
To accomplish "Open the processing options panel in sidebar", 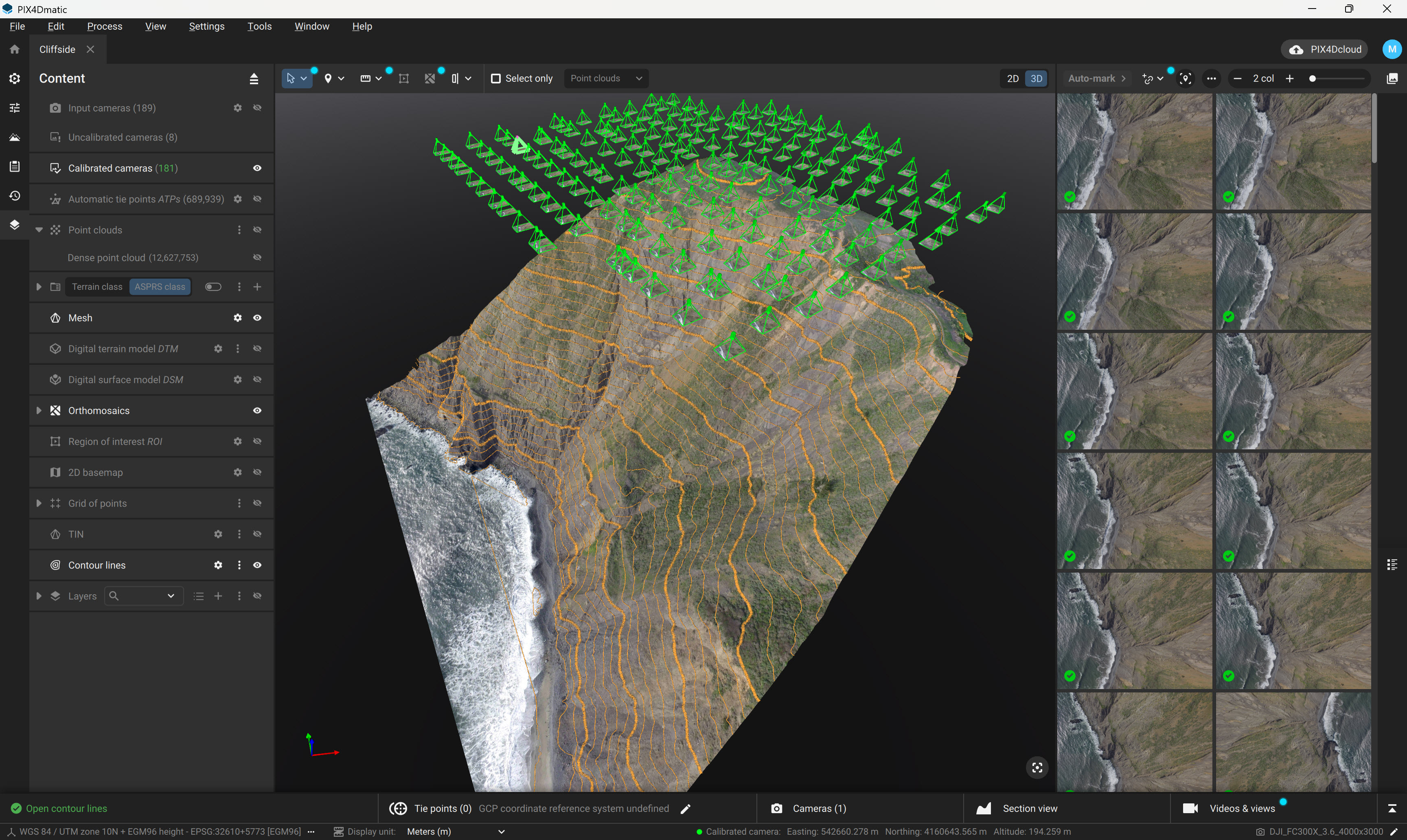I will 14,107.
